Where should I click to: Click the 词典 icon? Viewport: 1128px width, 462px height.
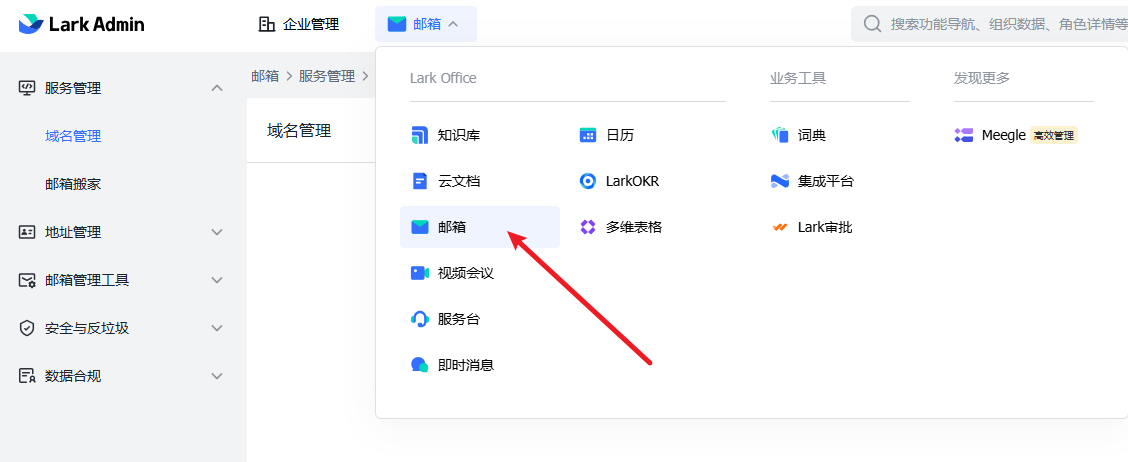pos(780,135)
